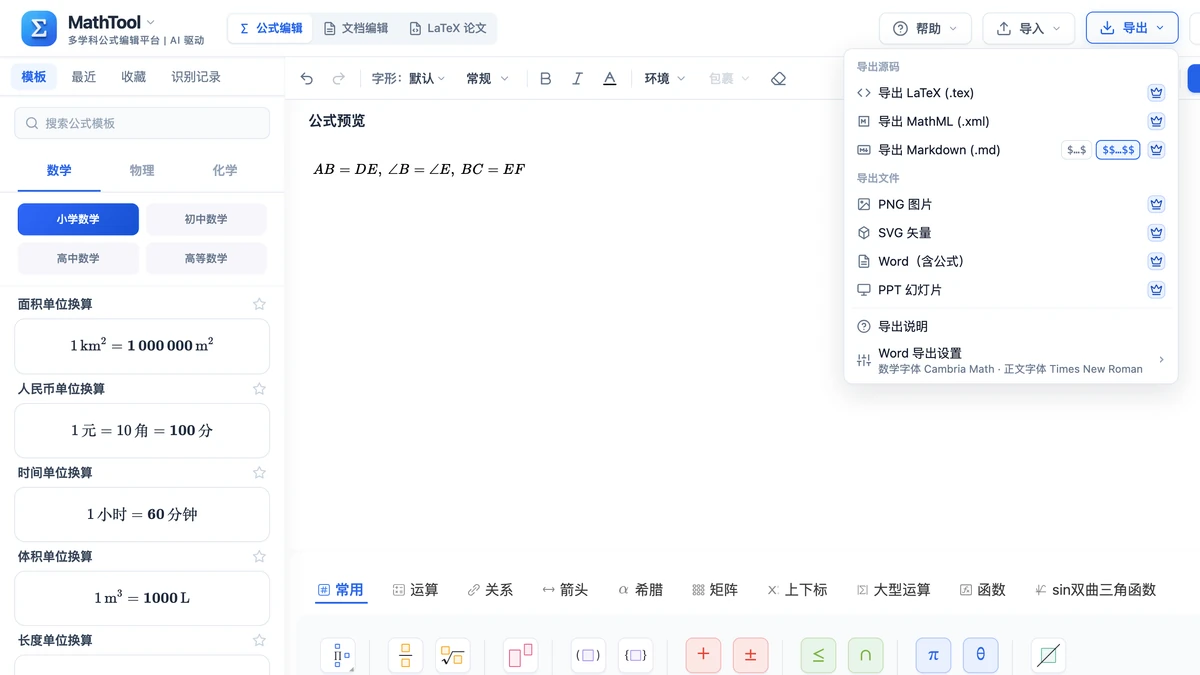Select the $...$ inline Markdown delimiter option
1200x675 pixels.
(1076, 150)
